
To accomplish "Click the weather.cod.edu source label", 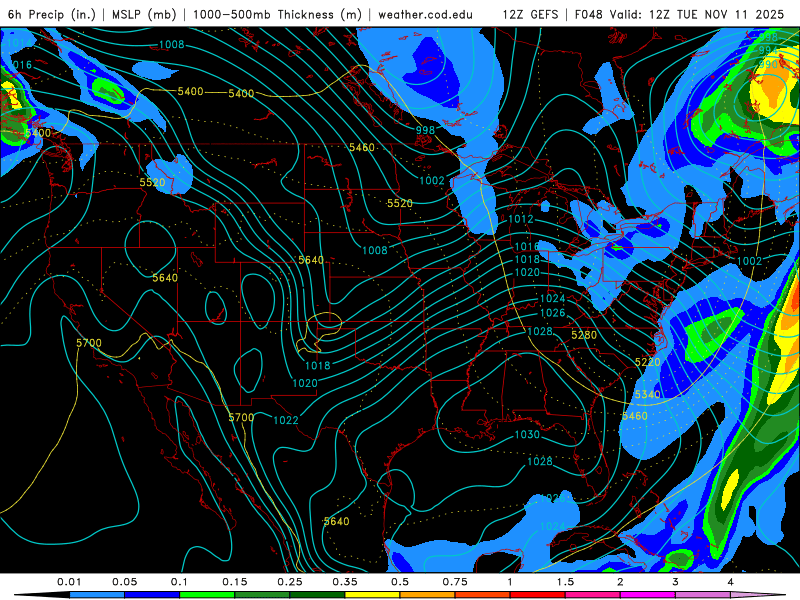I will point(425,14).
